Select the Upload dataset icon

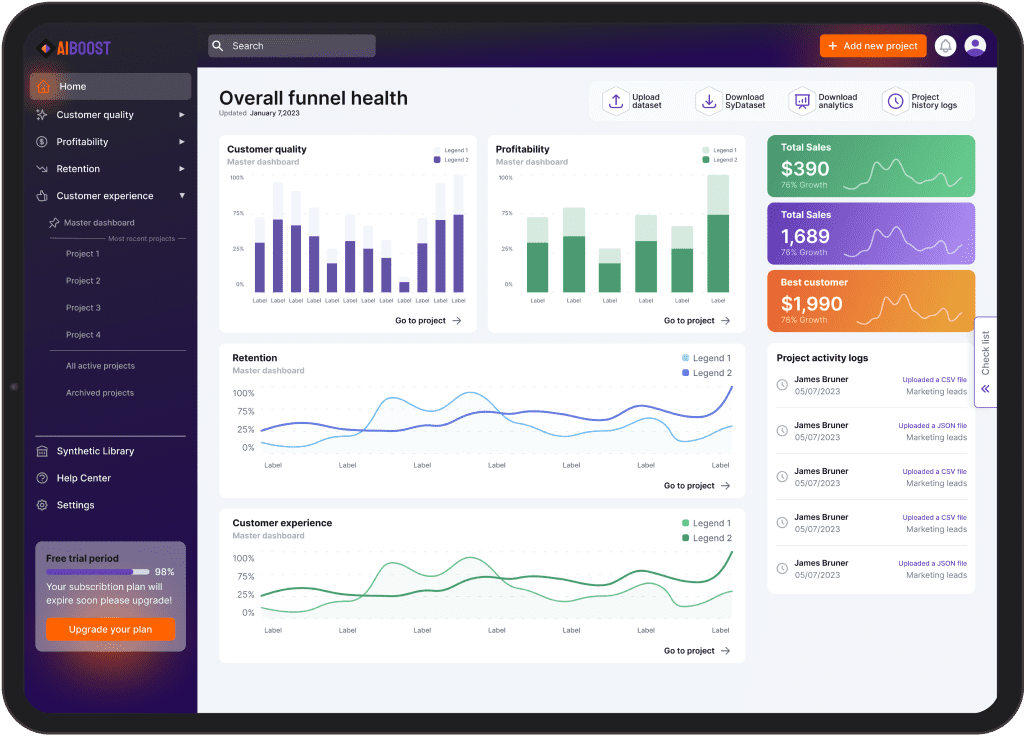pyautogui.click(x=616, y=100)
